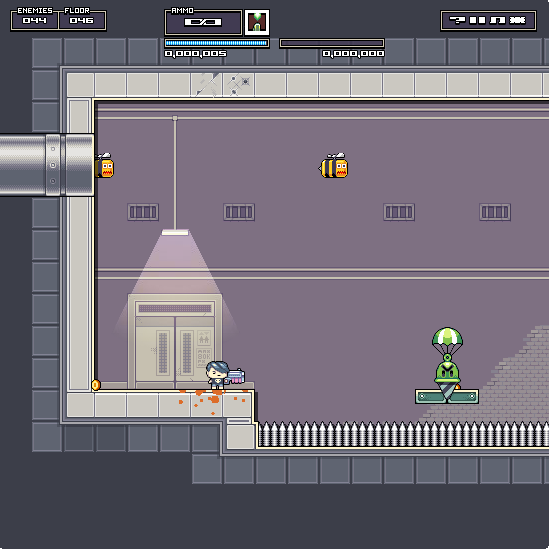Pause the game with pause icon
The image size is (549, 550).
click(477, 20)
